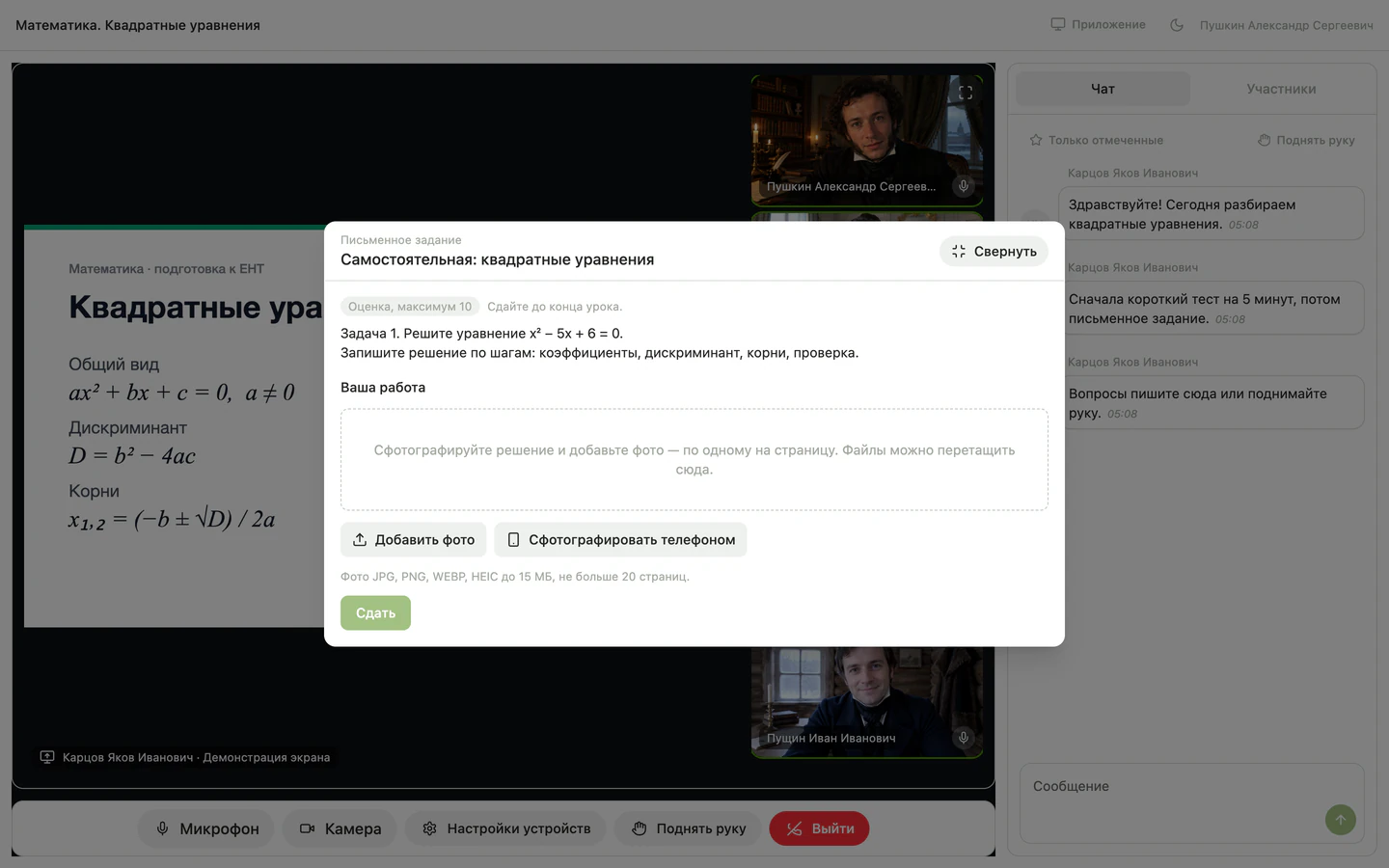This screenshot has height=868, width=1389.
Task: Click the Оценка, максимум 10 badge
Action: (410, 307)
